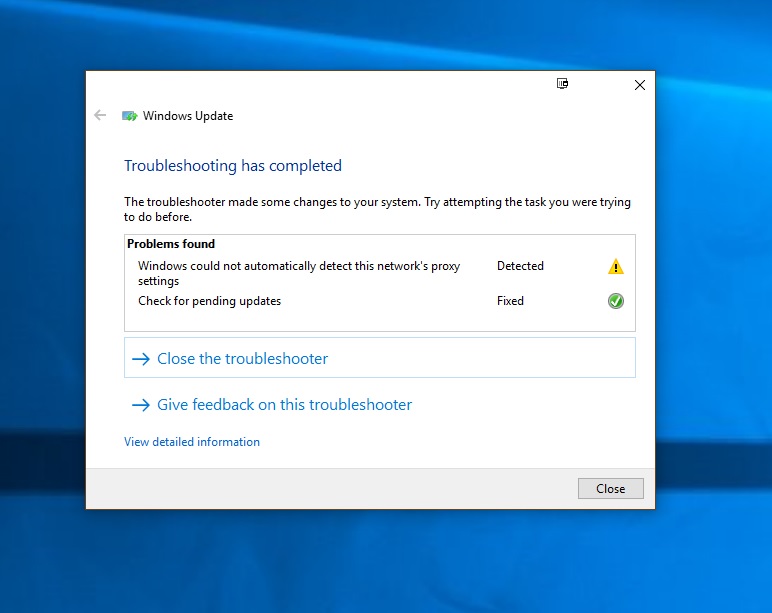Click the Close button at the bottom
The image size is (772, 613).
pos(611,488)
